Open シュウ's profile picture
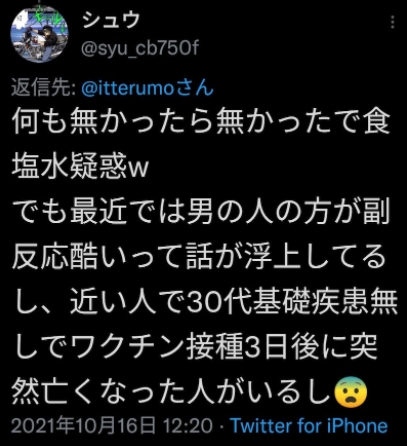Image resolution: width=407 pixels, height=446 pixels. 40,34
